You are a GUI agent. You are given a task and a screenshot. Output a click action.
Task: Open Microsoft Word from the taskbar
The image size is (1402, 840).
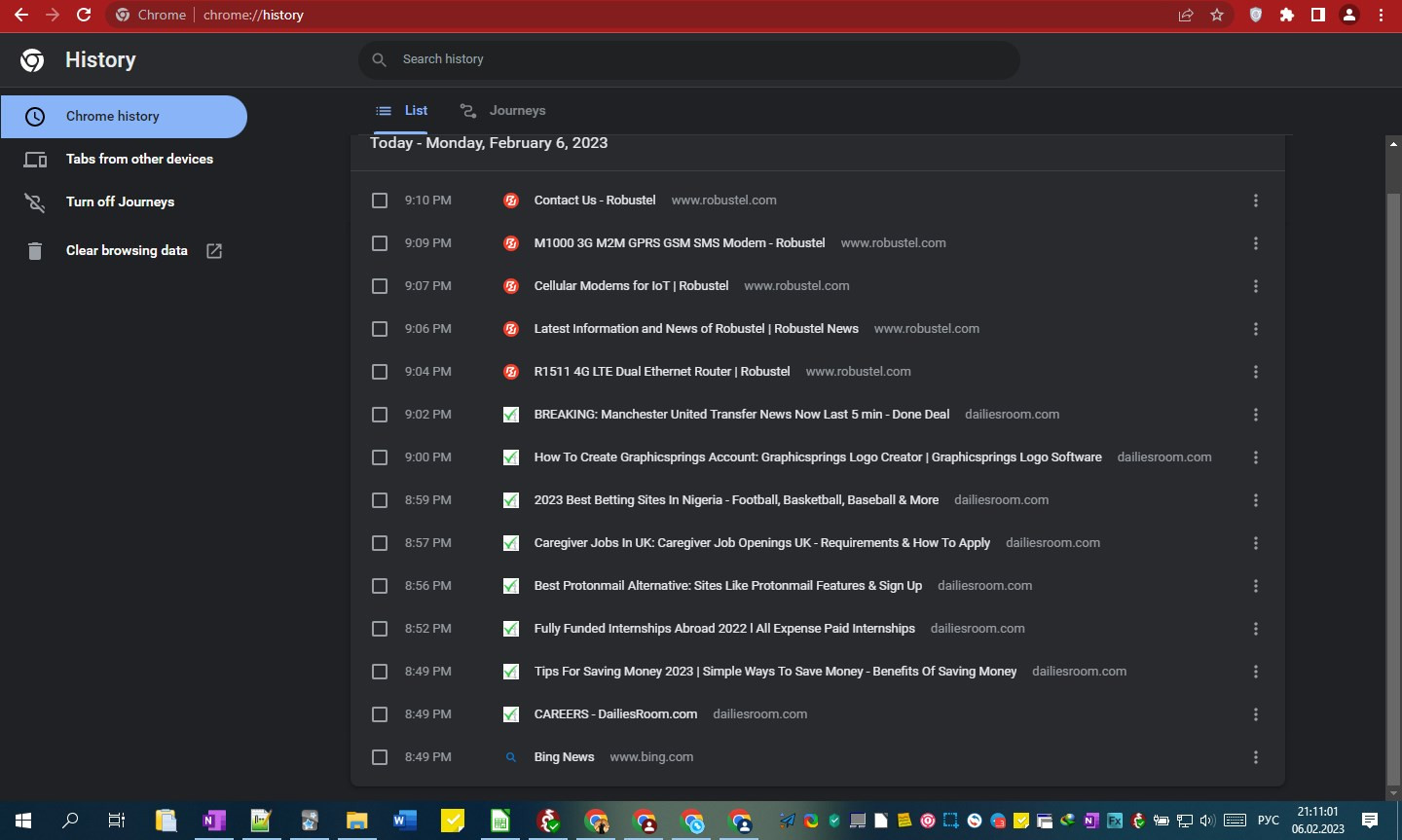coord(404,821)
